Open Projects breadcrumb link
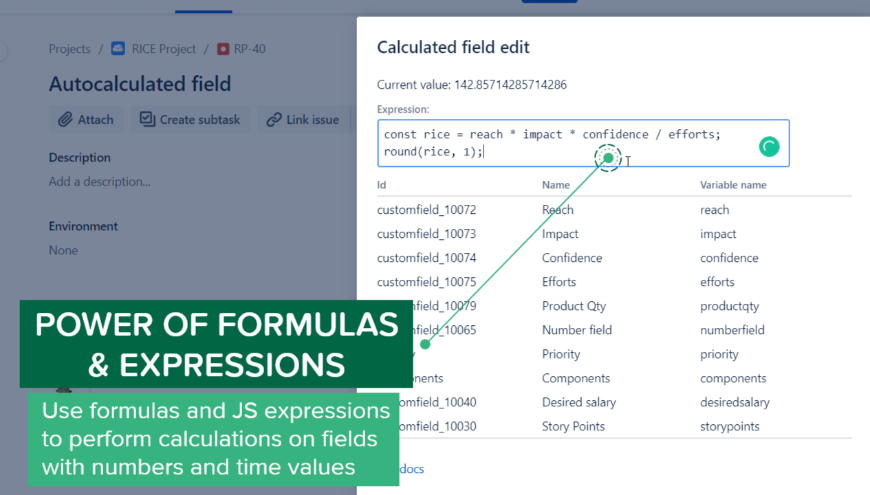This screenshot has height=495, width=870. [69, 49]
